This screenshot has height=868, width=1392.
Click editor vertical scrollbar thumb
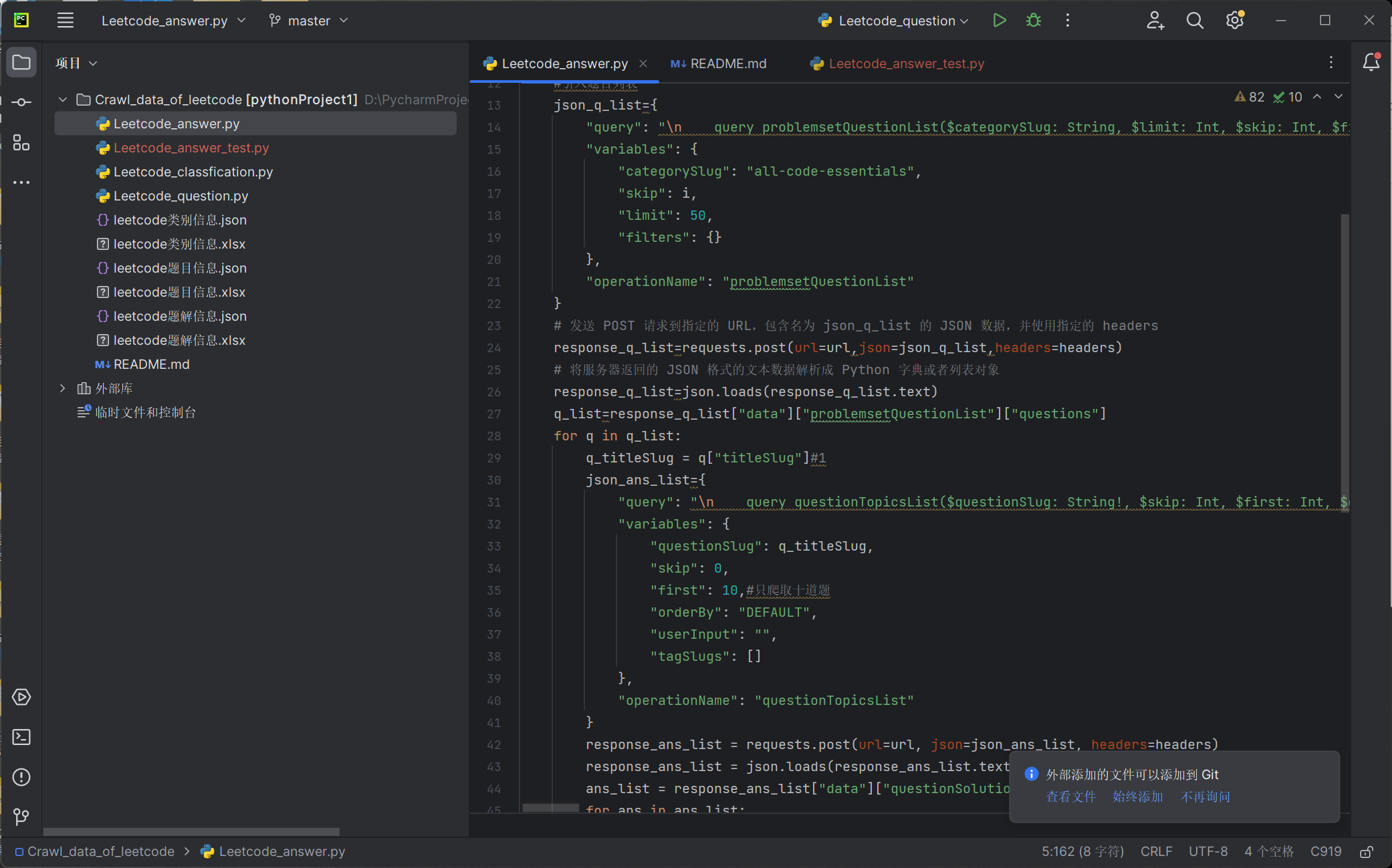[x=1345, y=364]
